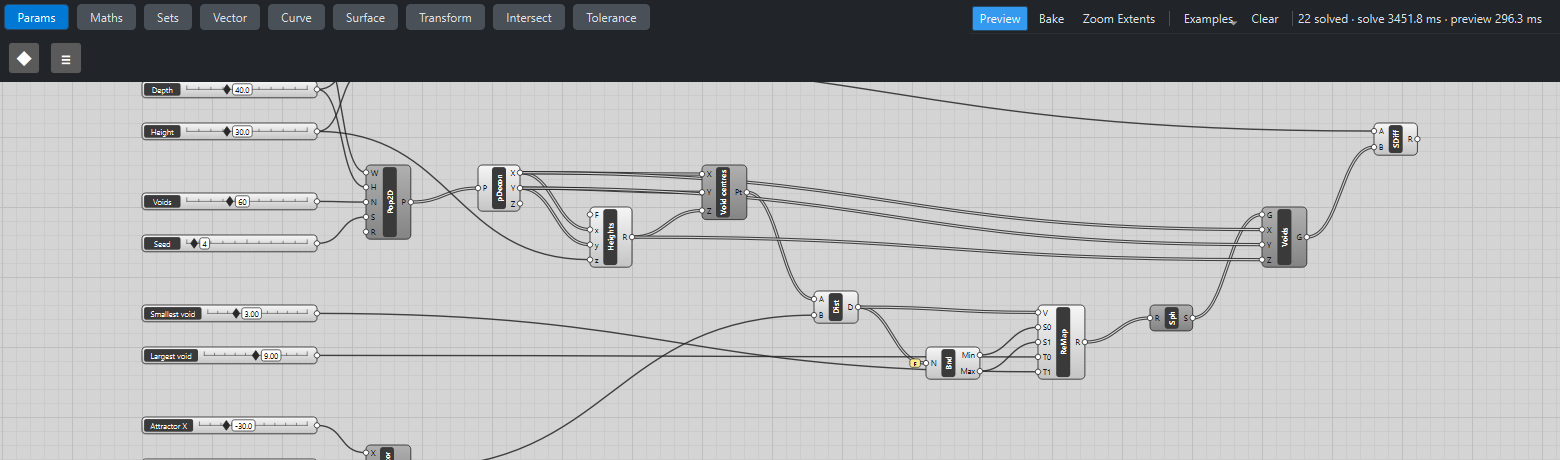
Task: Click the Bake button
Action: point(1051,18)
